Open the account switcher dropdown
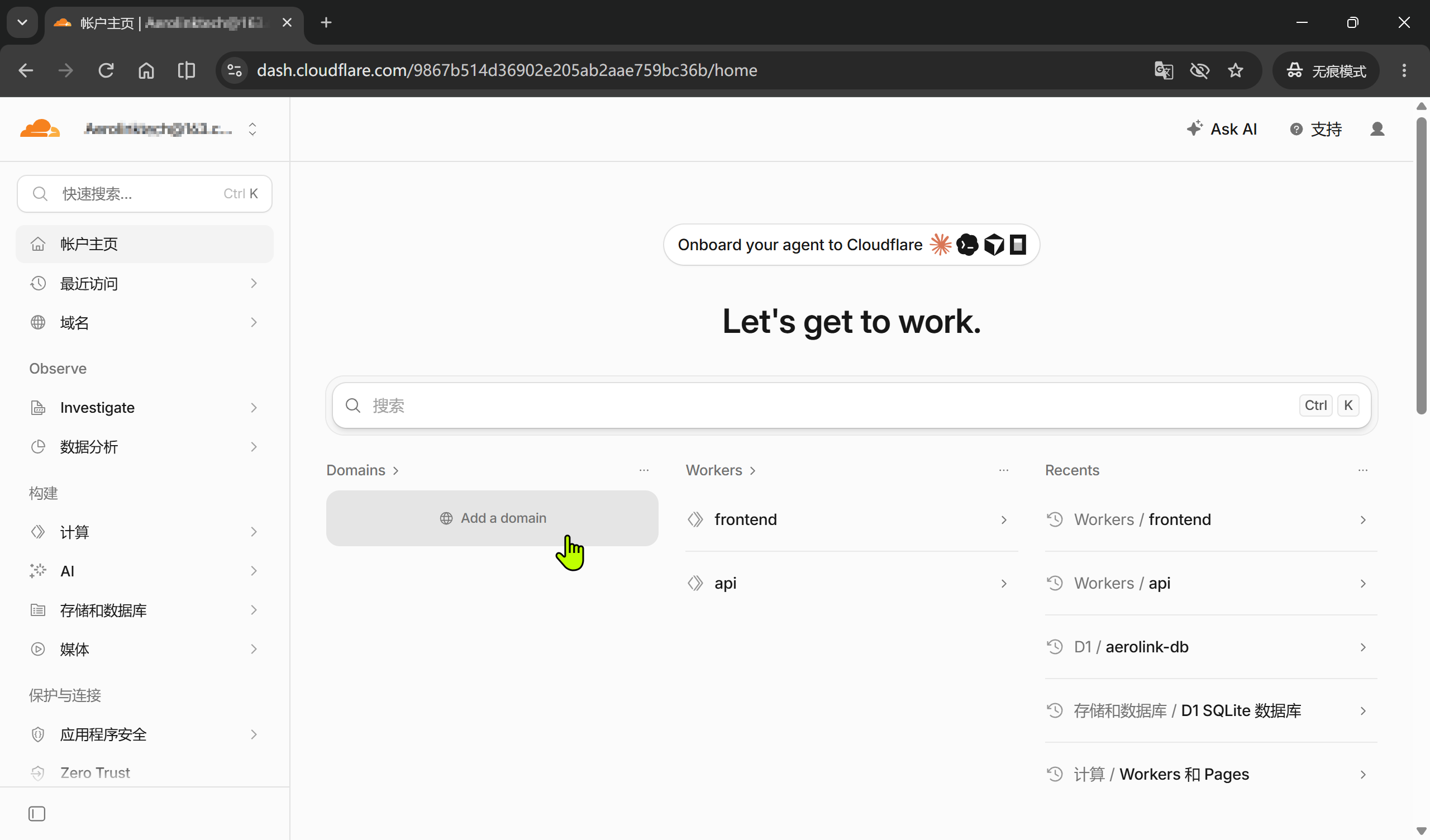Screen dimensions: 1430x840 [x=252, y=129]
